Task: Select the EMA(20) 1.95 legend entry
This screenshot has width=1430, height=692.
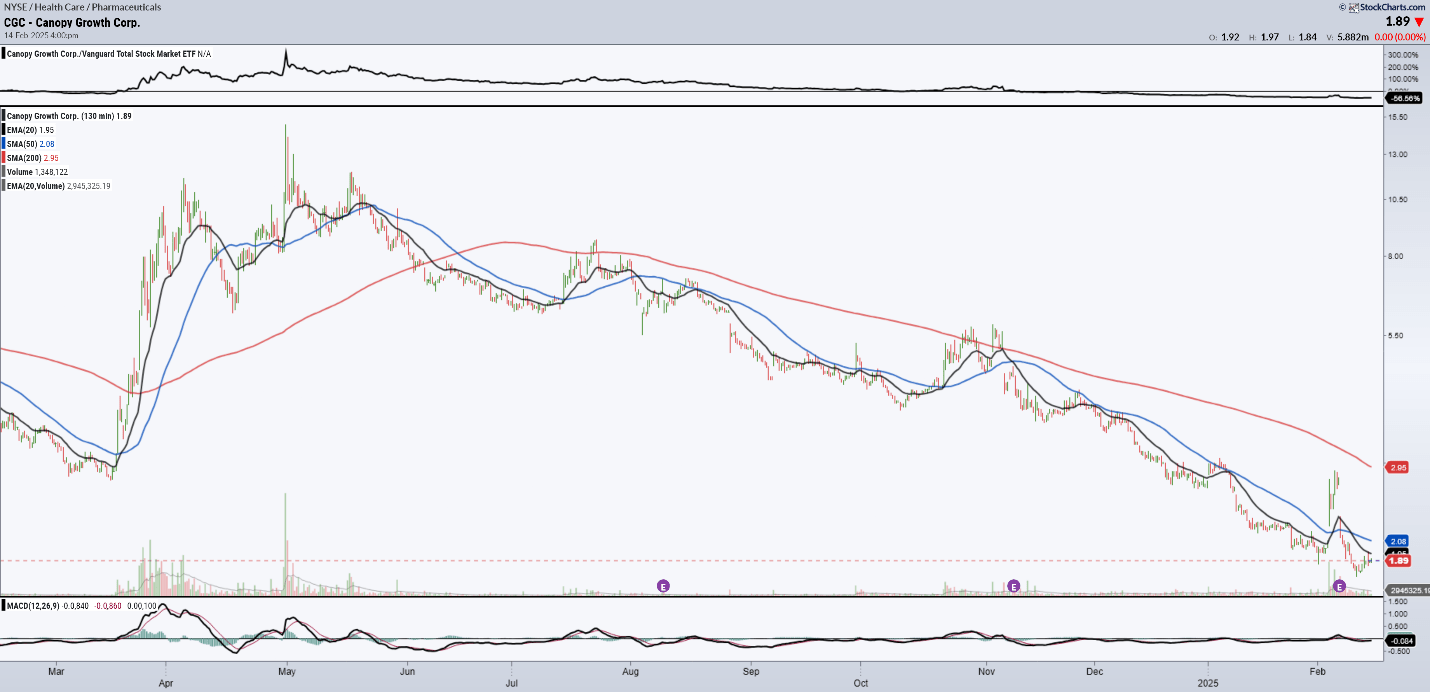Action: pyautogui.click(x=29, y=130)
